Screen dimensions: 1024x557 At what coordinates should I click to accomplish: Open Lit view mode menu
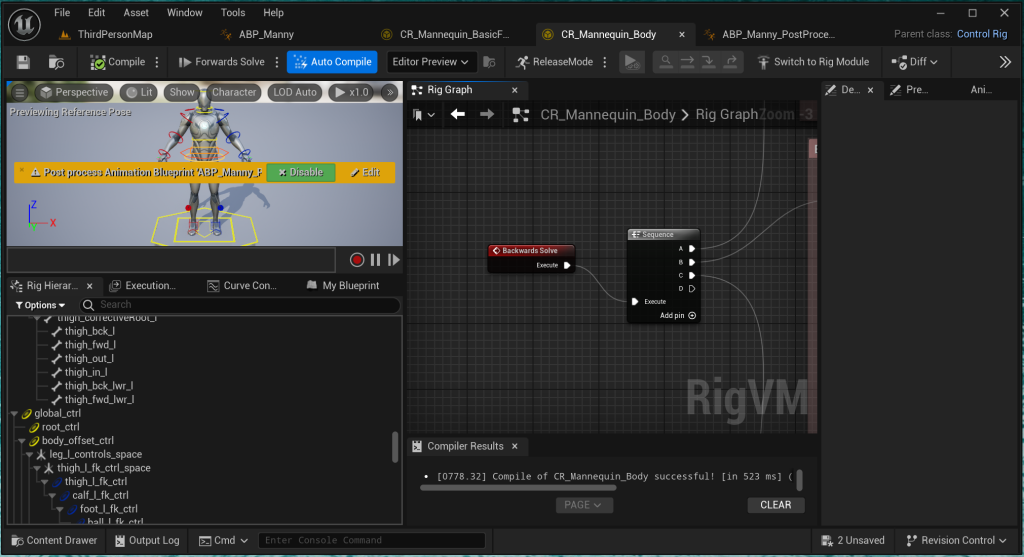click(x=139, y=92)
